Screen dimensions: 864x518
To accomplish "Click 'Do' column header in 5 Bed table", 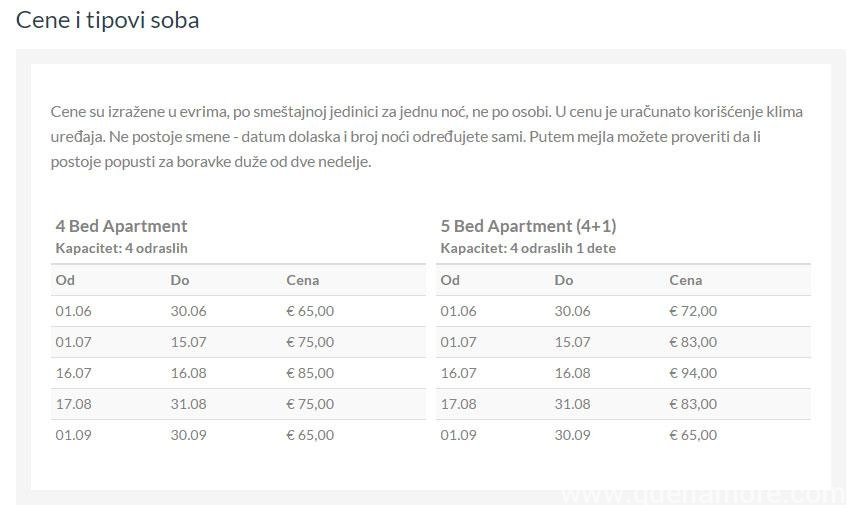I will pos(564,280).
